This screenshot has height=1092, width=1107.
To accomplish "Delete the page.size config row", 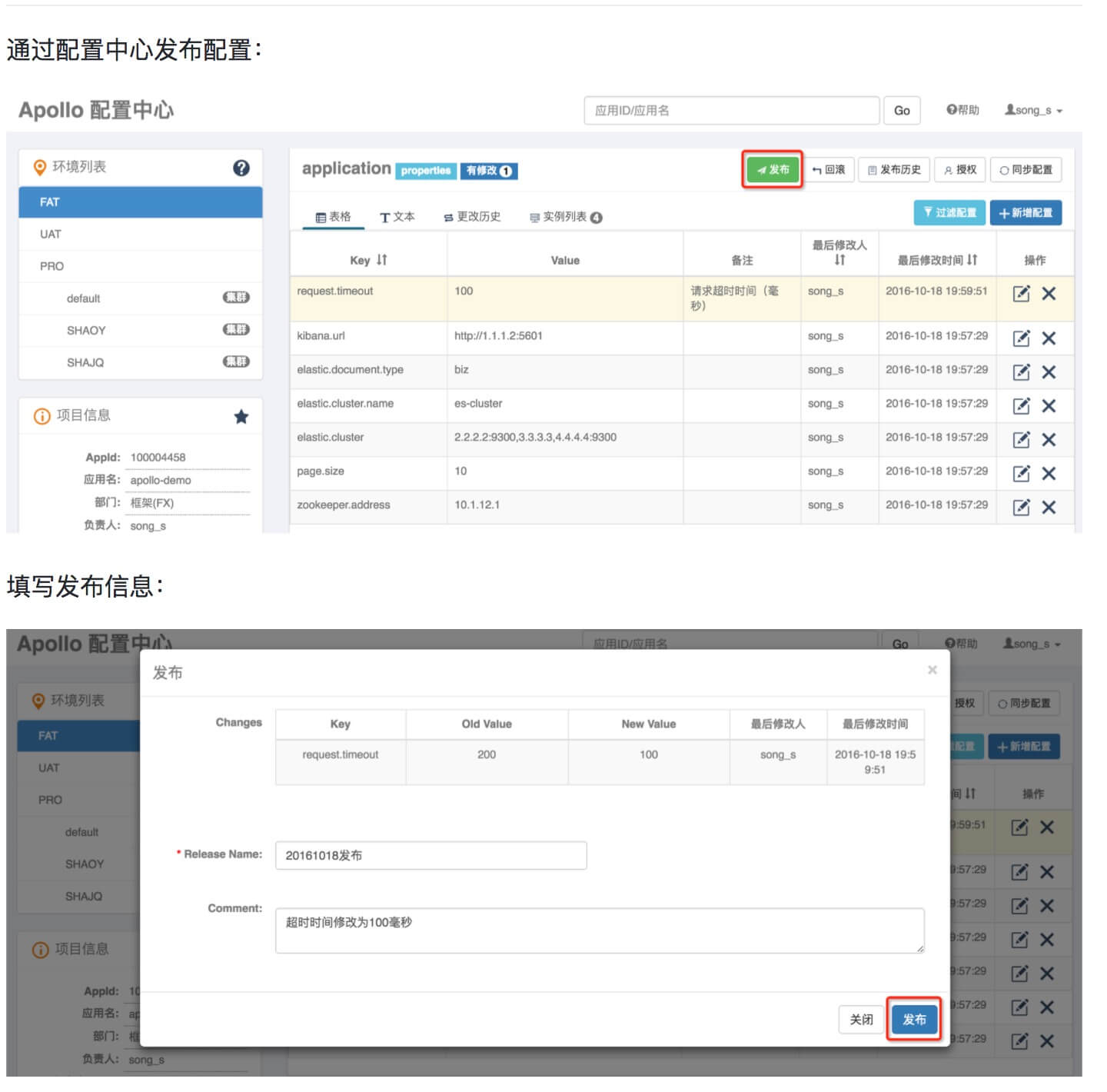I will click(1049, 473).
